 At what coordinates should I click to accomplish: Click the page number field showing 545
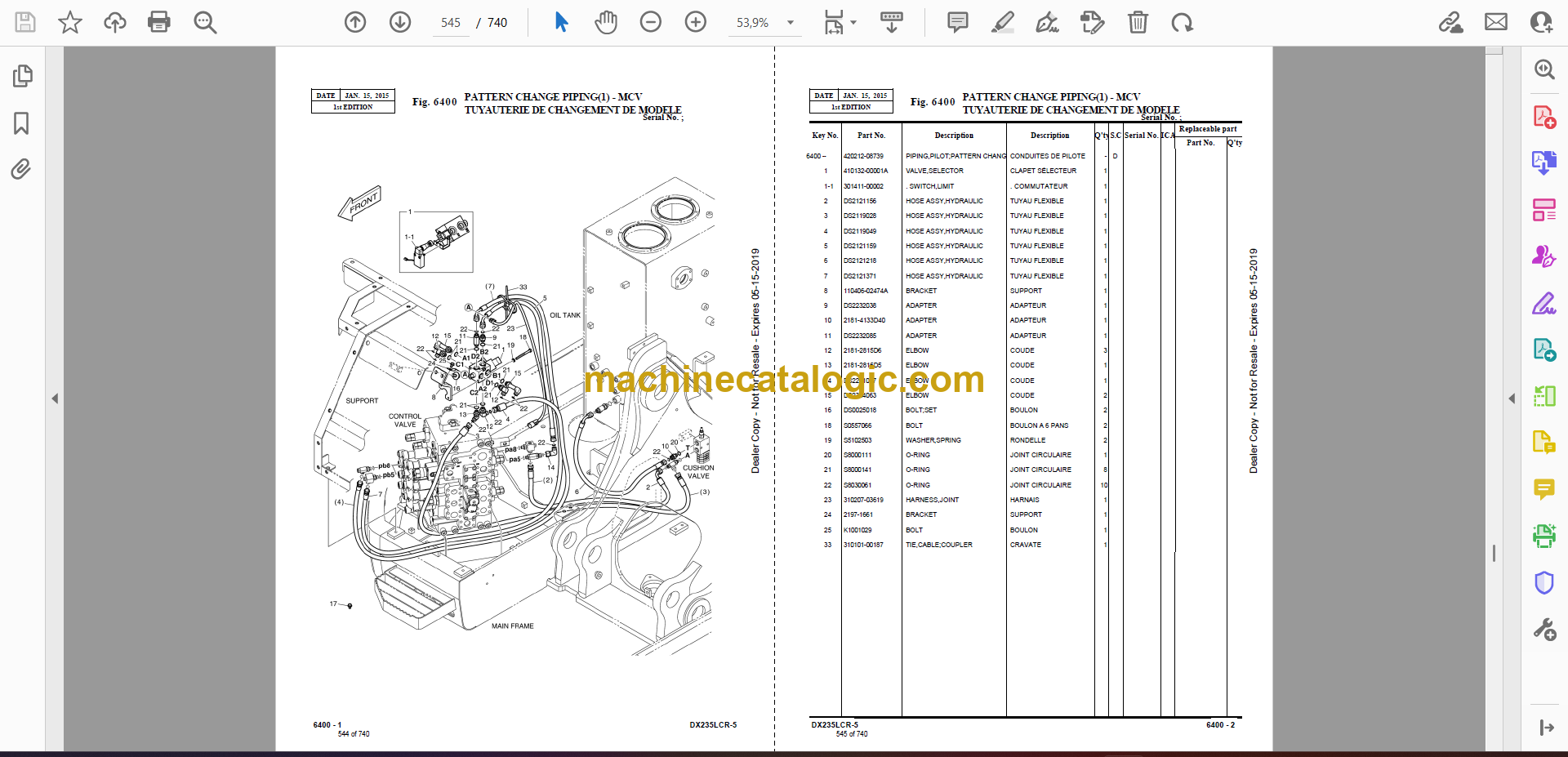point(451,23)
